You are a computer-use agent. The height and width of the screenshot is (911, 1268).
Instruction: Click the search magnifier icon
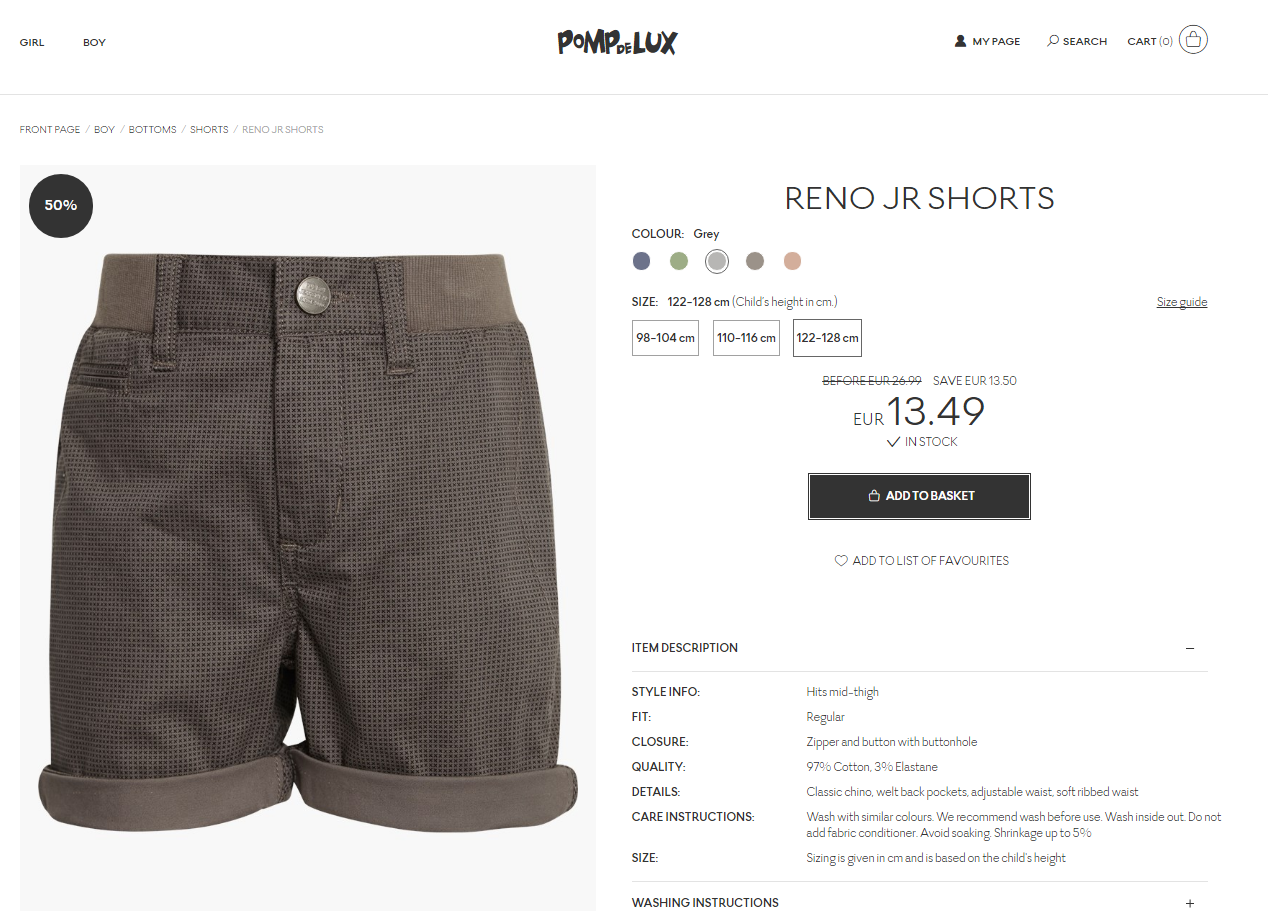[1053, 41]
